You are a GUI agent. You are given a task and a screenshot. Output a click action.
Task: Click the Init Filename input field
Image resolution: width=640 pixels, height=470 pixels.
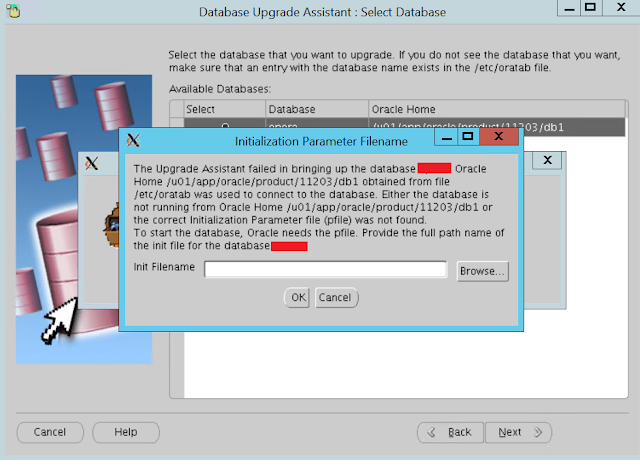tap(325, 270)
